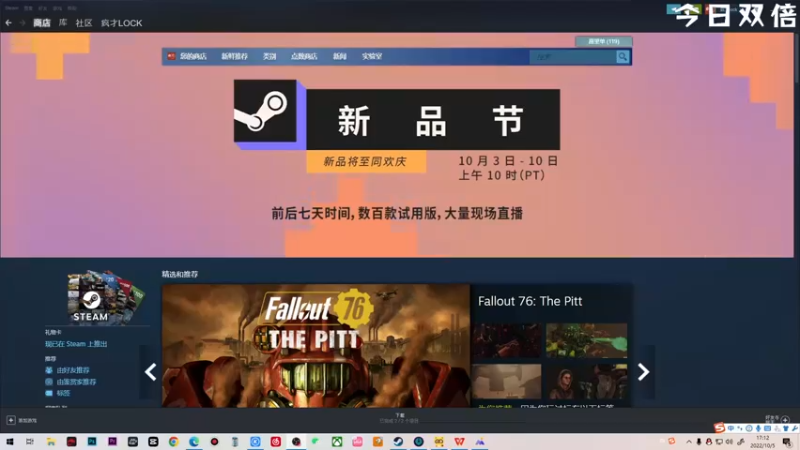Click the Fallout 76: The Pitt title
The width and height of the screenshot is (800, 450).
[x=530, y=301]
